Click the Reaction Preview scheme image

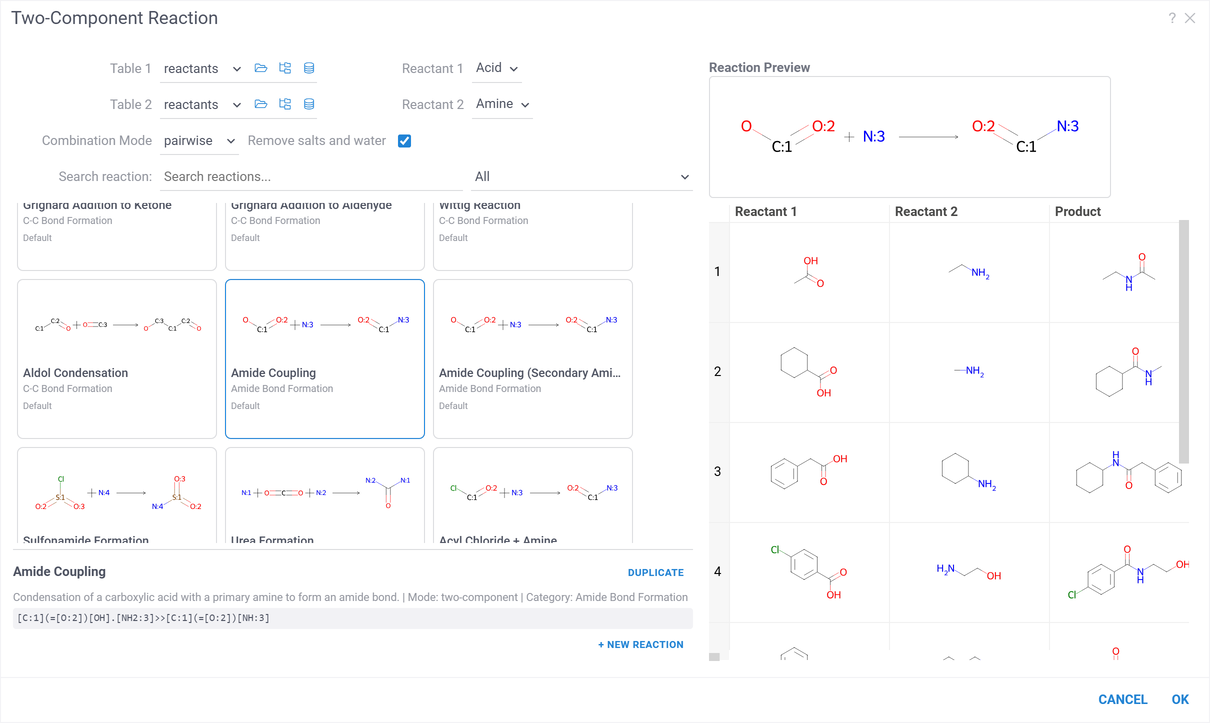910,137
